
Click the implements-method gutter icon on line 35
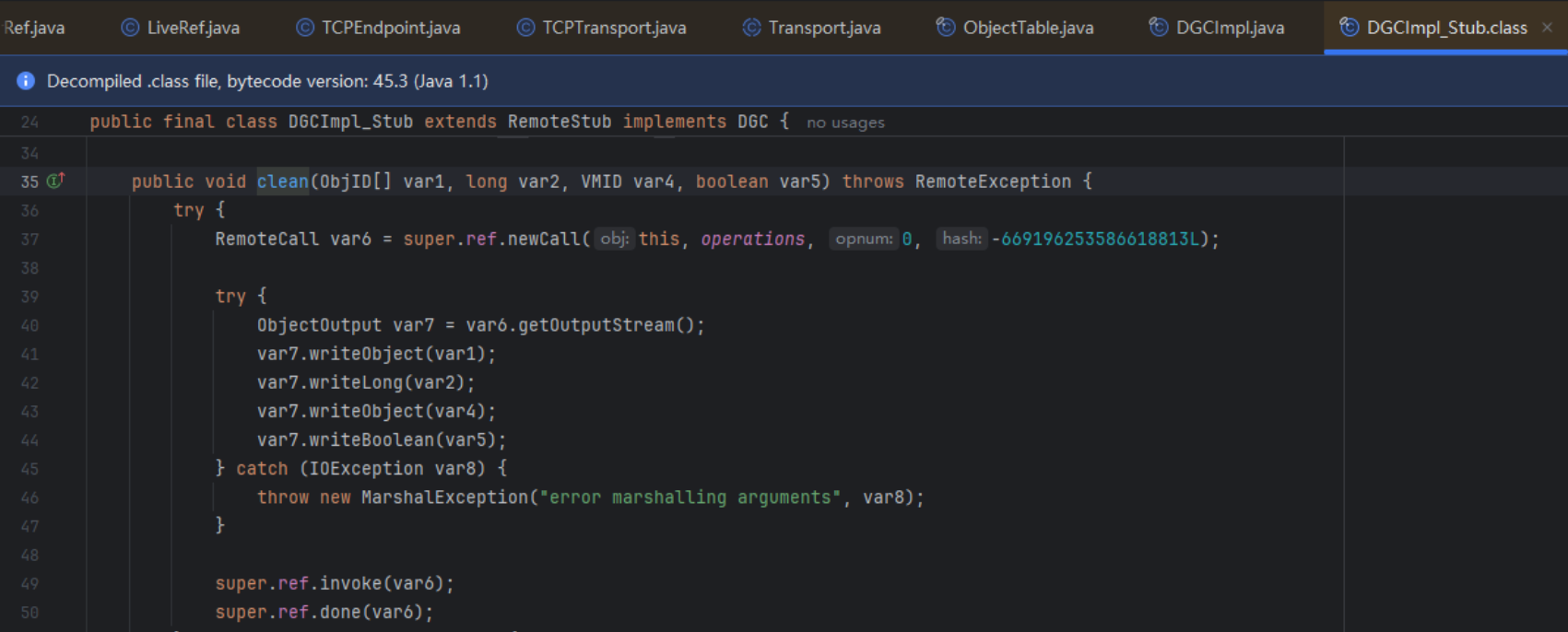pyautogui.click(x=55, y=181)
